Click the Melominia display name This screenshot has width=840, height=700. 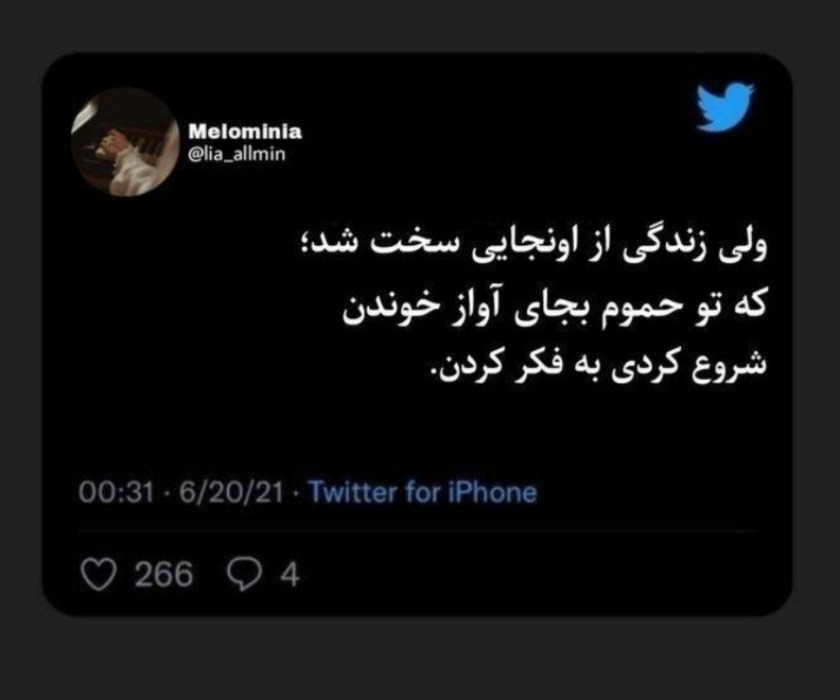(245, 131)
